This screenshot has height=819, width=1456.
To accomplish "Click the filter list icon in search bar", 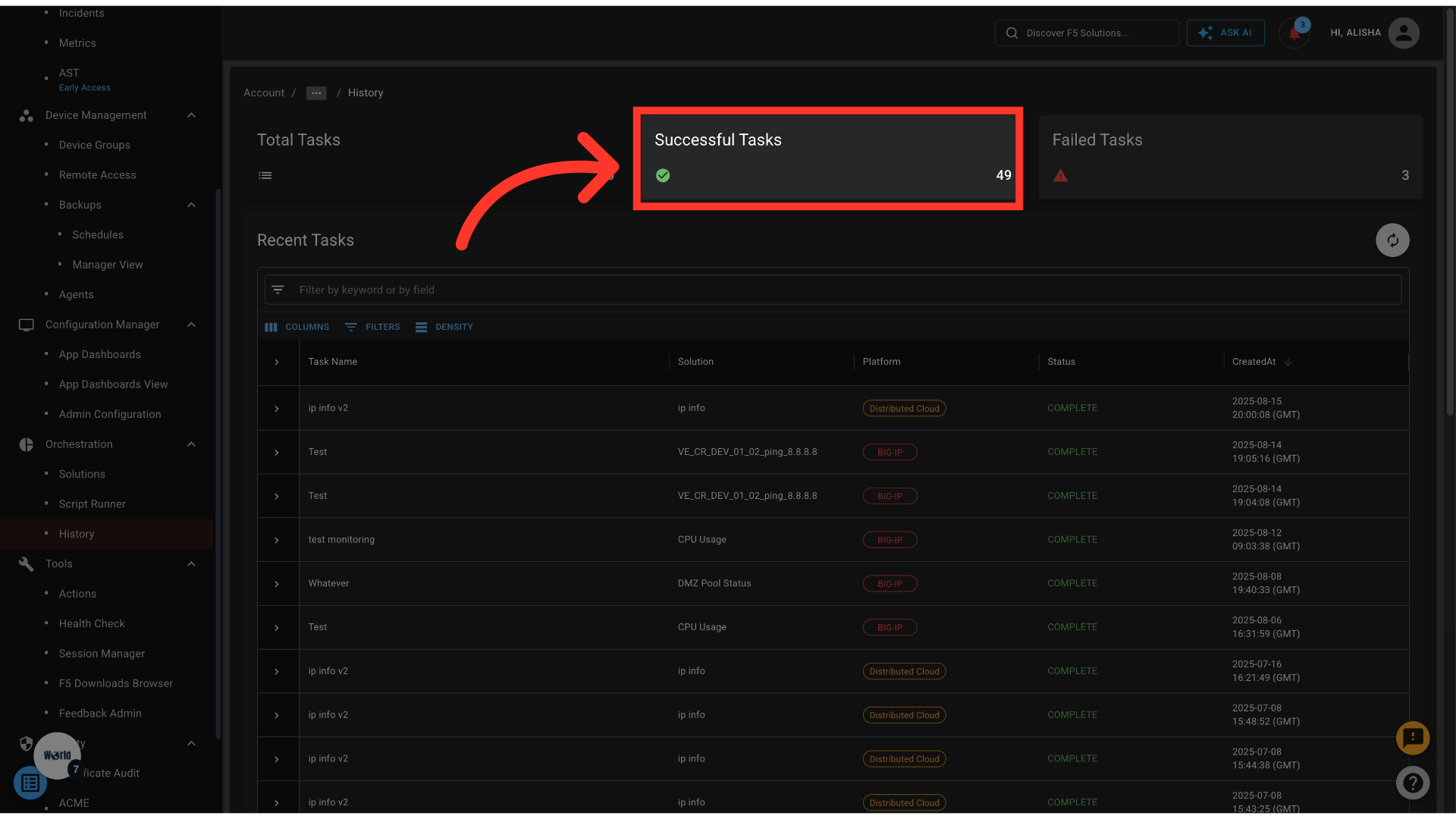I will (x=278, y=290).
